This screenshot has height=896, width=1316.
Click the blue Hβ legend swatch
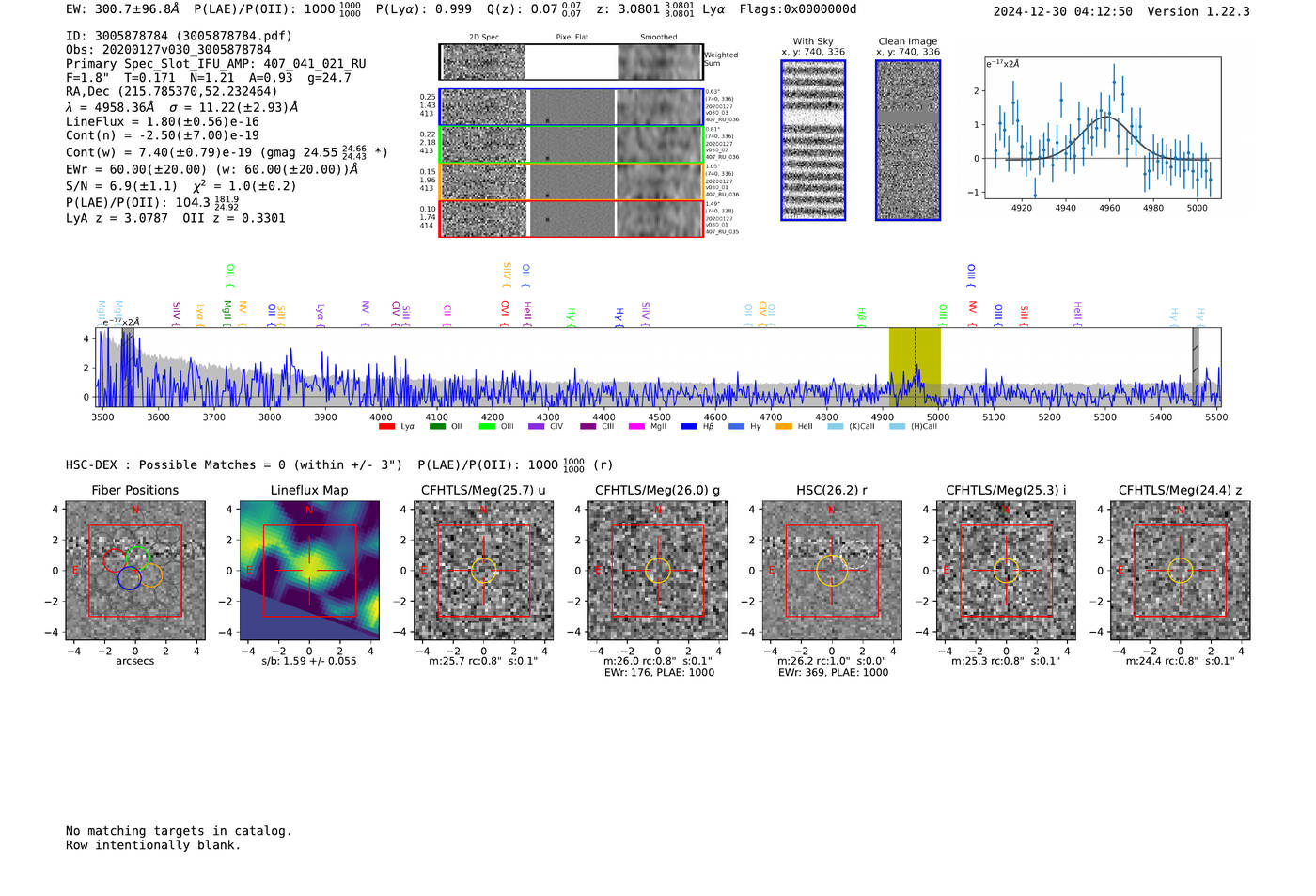689,427
